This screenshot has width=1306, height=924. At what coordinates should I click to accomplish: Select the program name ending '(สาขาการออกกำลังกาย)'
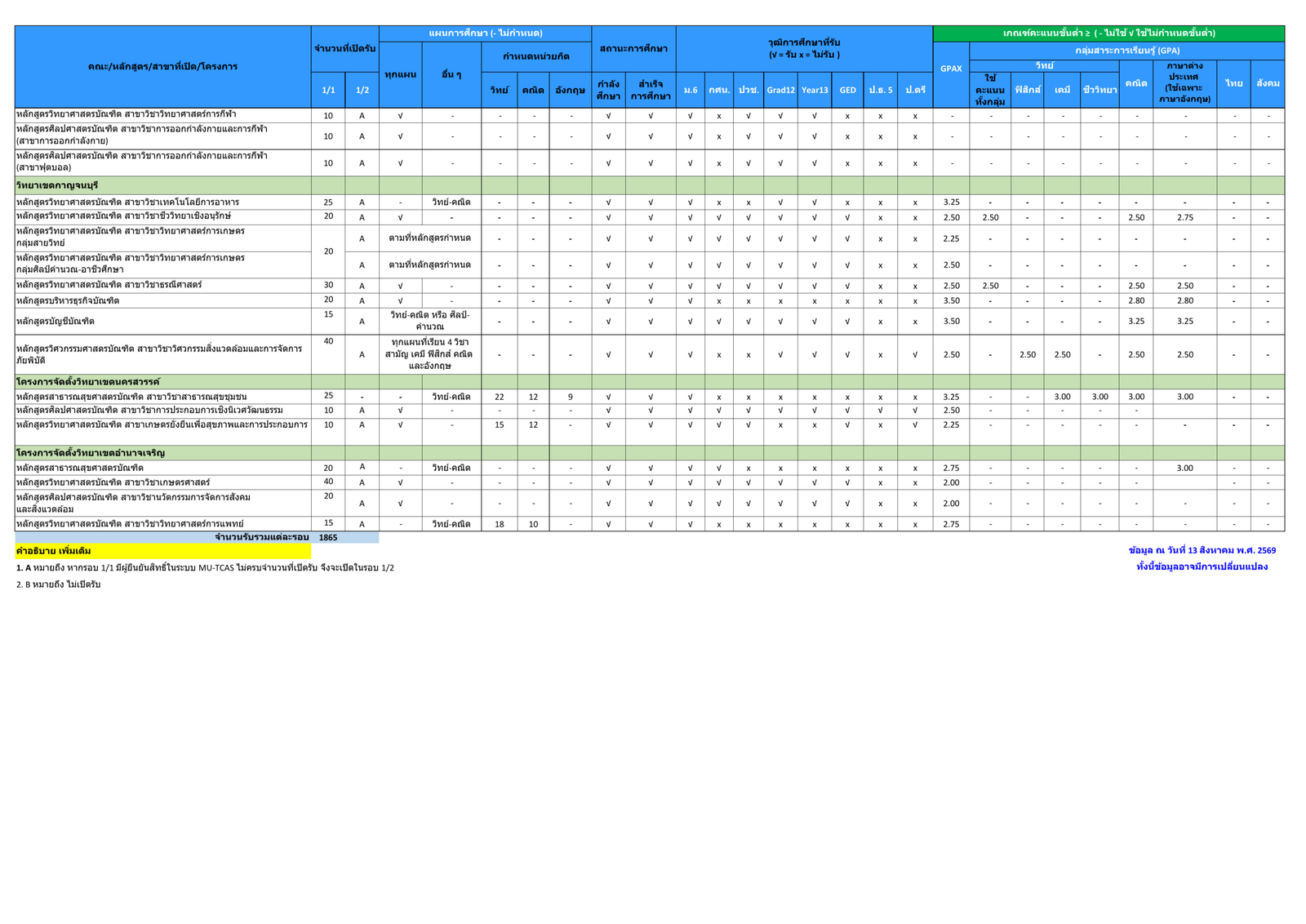pos(141,135)
